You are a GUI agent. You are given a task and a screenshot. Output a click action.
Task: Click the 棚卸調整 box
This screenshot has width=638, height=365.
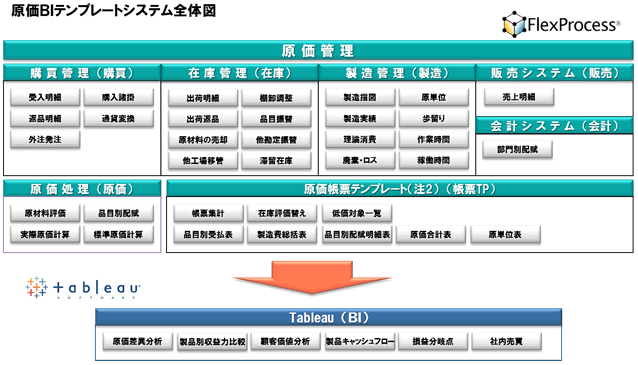click(276, 98)
